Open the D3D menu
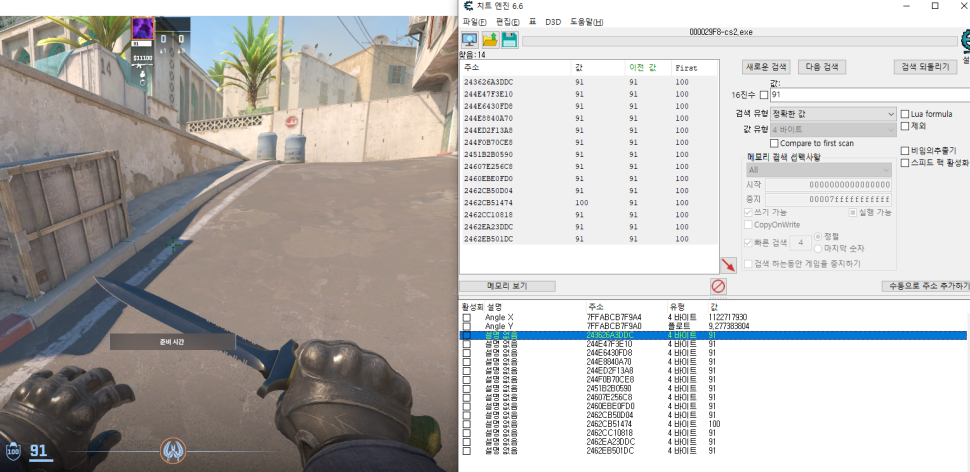The height and width of the screenshot is (472, 970). 552,22
